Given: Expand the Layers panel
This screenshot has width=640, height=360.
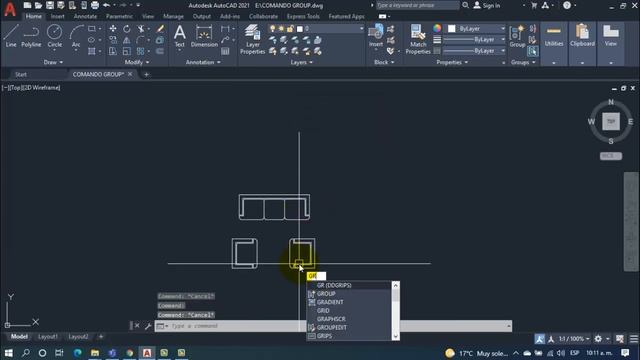Looking at the screenshot, I should pyautogui.click(x=301, y=62).
